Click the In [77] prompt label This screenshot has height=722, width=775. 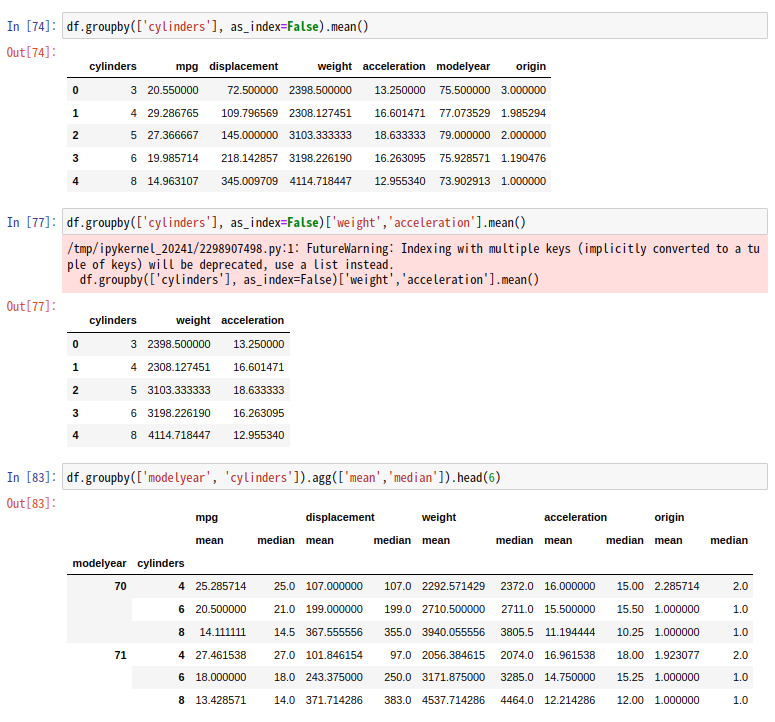click(x=32, y=222)
